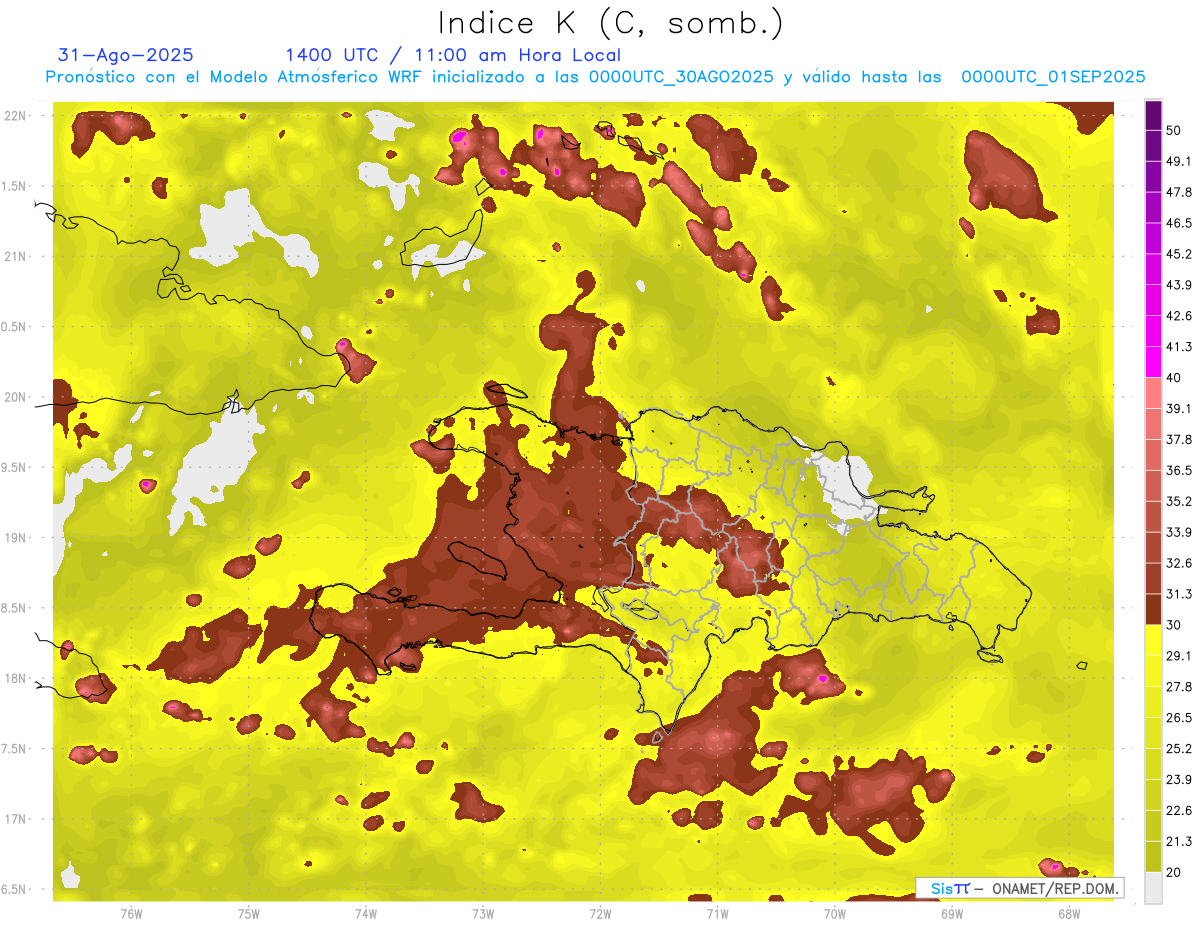1200x927 pixels.
Task: Click the "9.5N" latitude axis label
Action: (15, 467)
